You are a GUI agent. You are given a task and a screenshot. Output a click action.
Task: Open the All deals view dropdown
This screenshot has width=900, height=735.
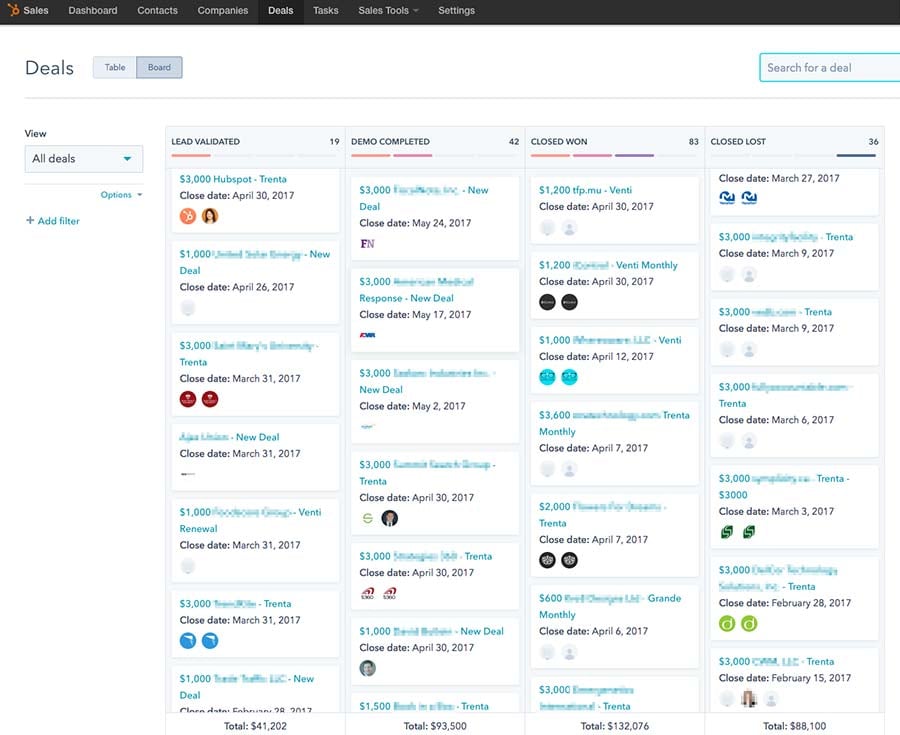click(x=83, y=158)
